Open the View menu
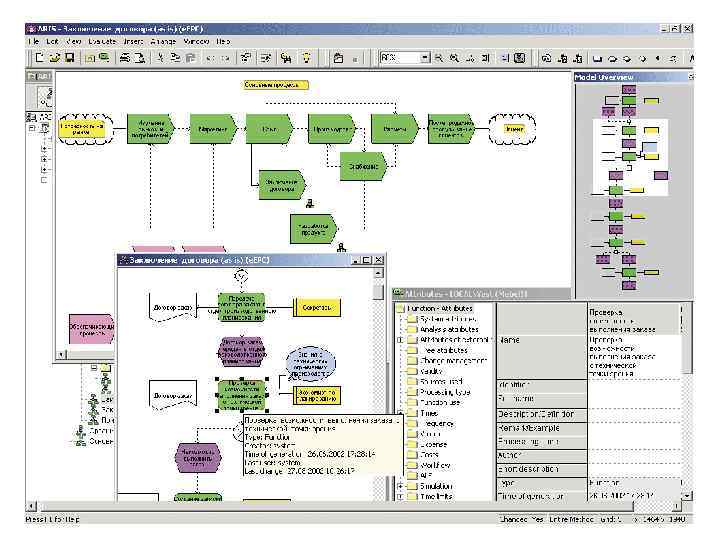The height and width of the screenshot is (540, 720). point(73,41)
